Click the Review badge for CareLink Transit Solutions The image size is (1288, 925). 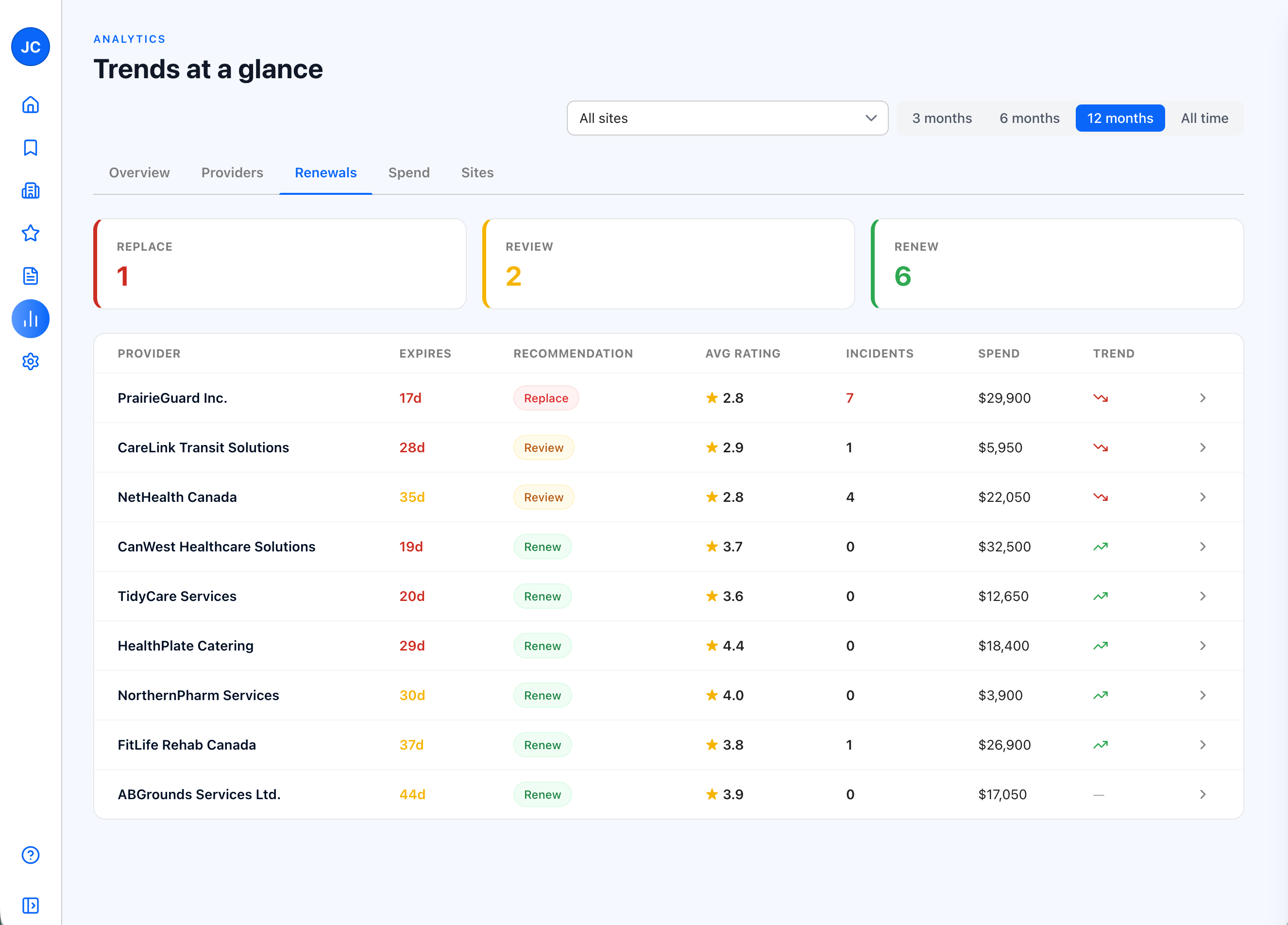pyautogui.click(x=543, y=448)
